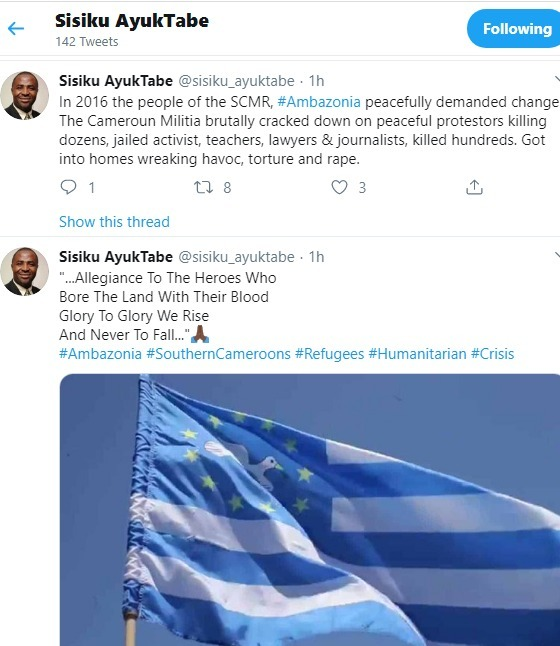This screenshot has height=646, width=560.
Task: Expand the second tweet's options chevron
Action: pyautogui.click(x=557, y=255)
